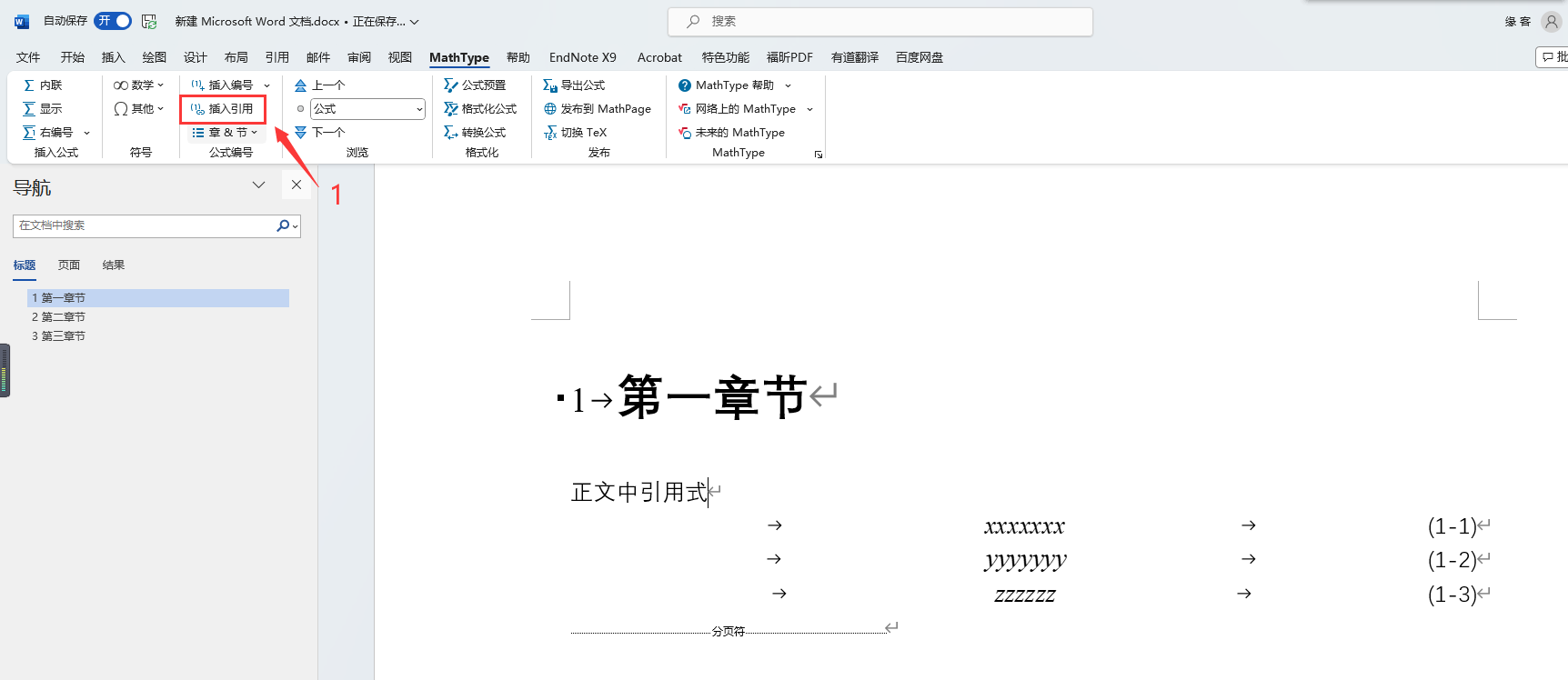The image size is (1568, 680).
Task: Open the 公式 browse combo box
Action: point(367,109)
